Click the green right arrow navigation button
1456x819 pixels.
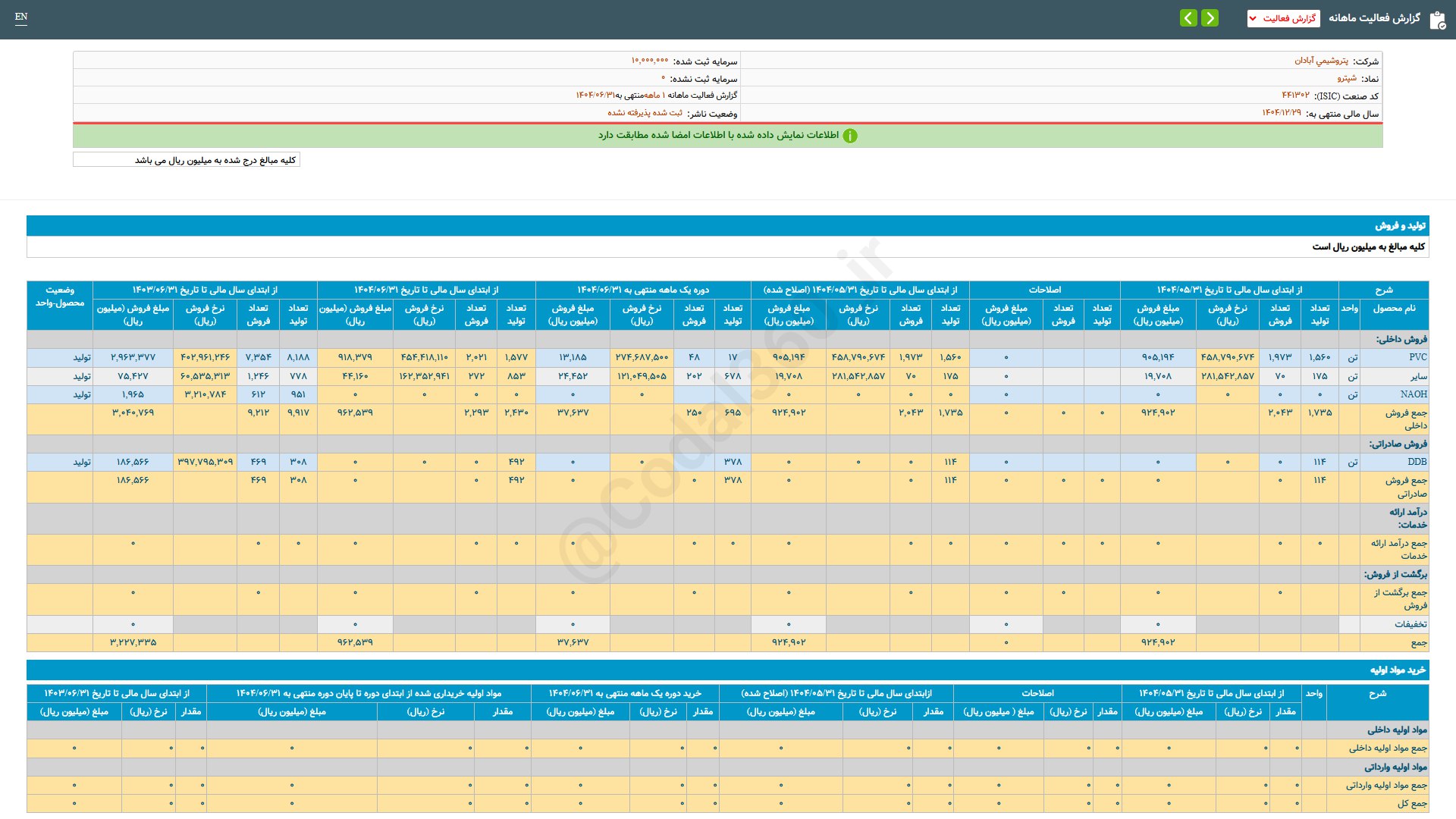(1210, 17)
